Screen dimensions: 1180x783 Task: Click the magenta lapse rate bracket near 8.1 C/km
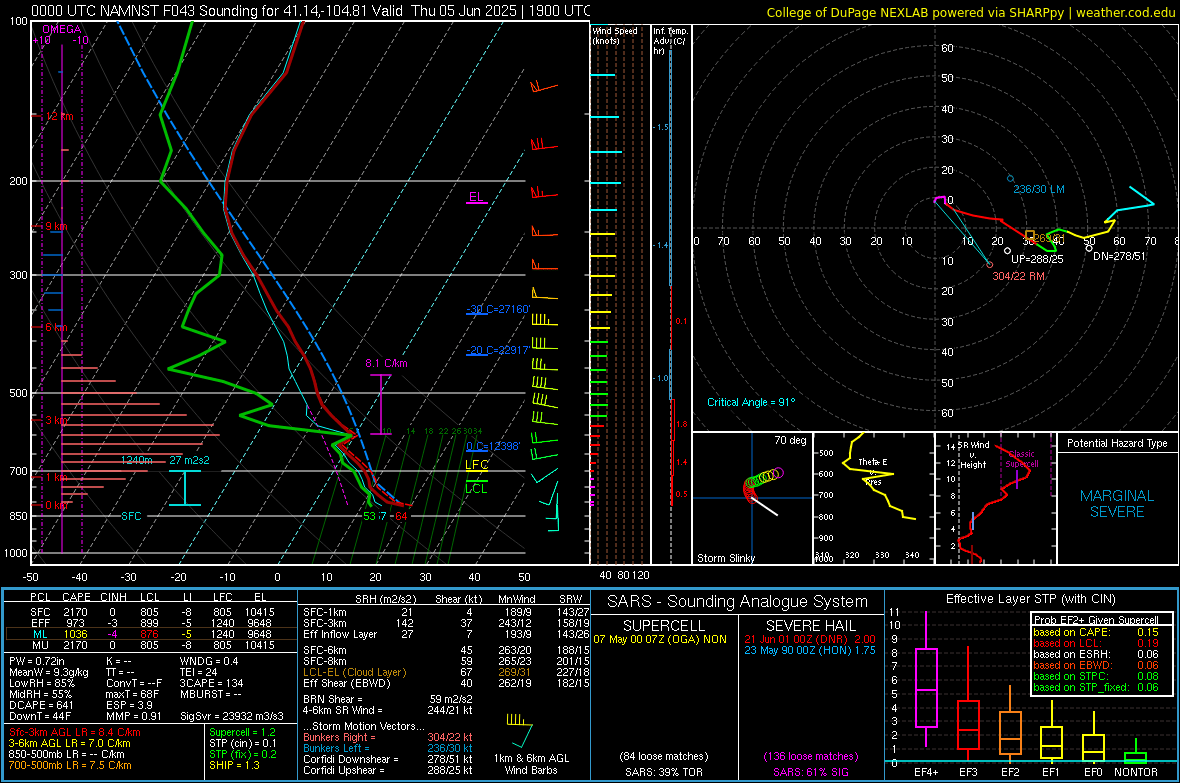[x=381, y=404]
